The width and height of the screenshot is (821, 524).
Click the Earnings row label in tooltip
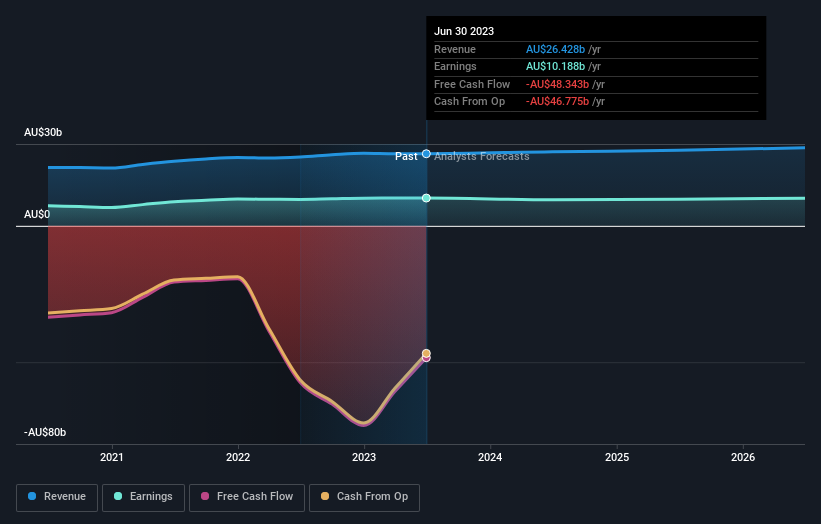coord(455,66)
